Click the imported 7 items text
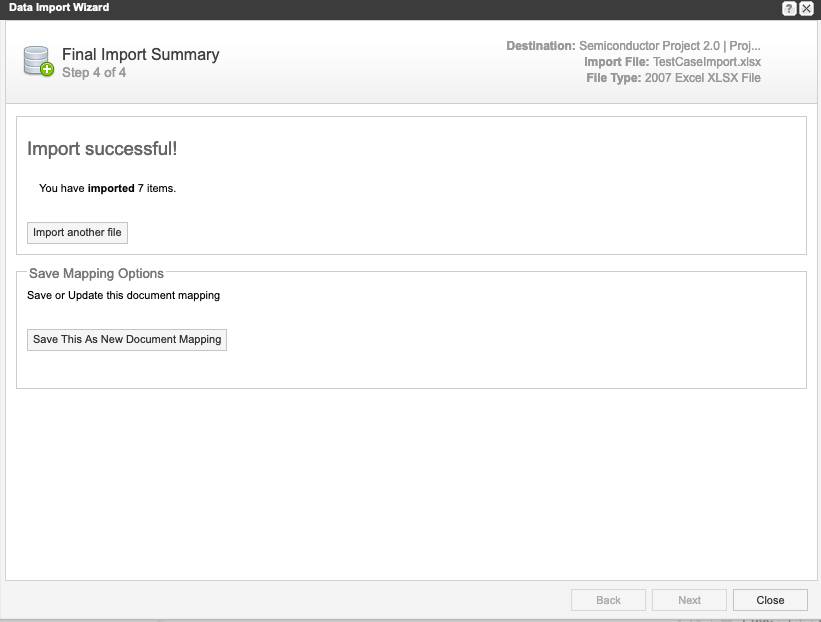 (107, 188)
